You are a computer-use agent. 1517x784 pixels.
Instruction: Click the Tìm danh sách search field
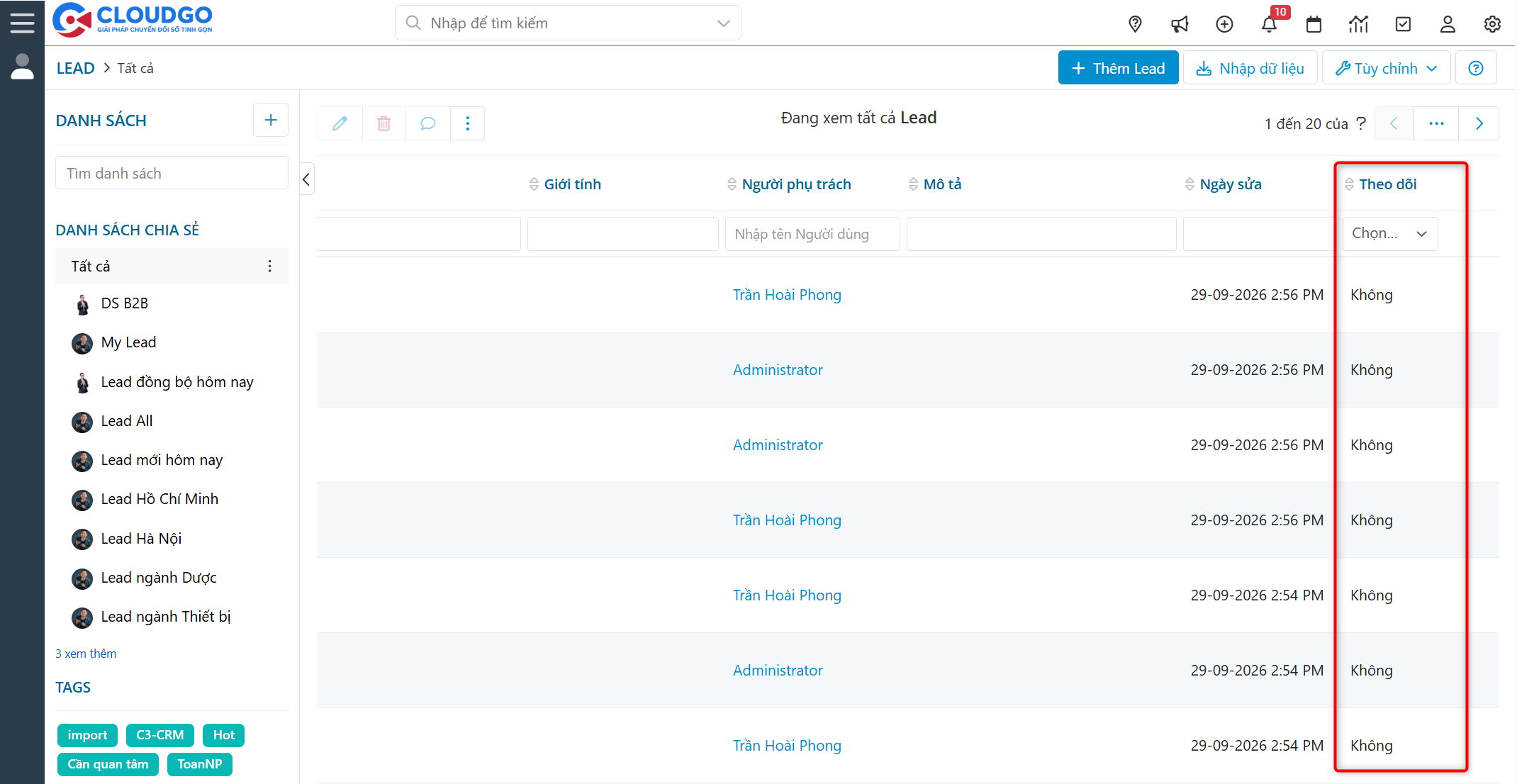tap(172, 174)
